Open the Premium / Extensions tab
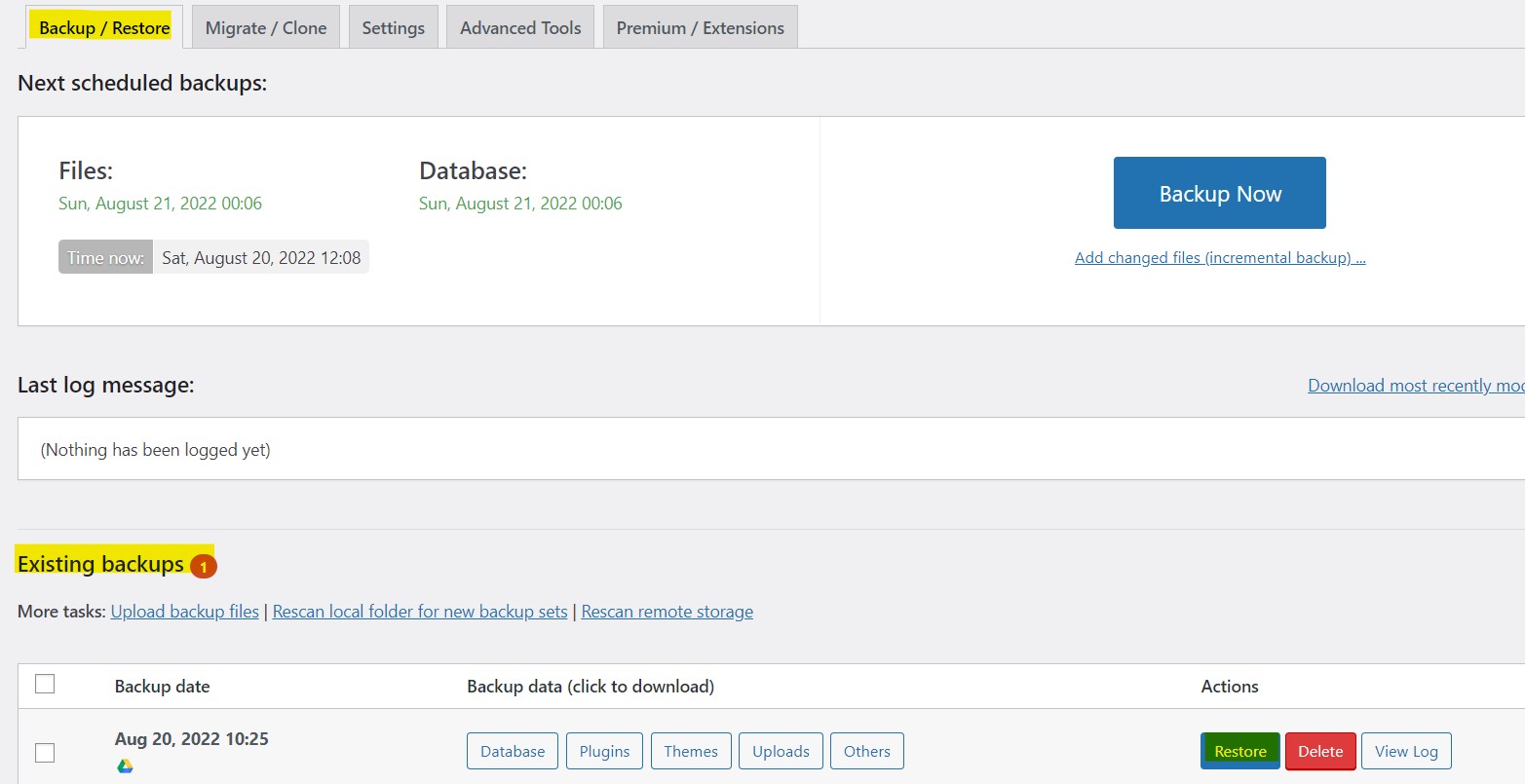Screen dimensions: 1525x784 pyautogui.click(x=699, y=26)
